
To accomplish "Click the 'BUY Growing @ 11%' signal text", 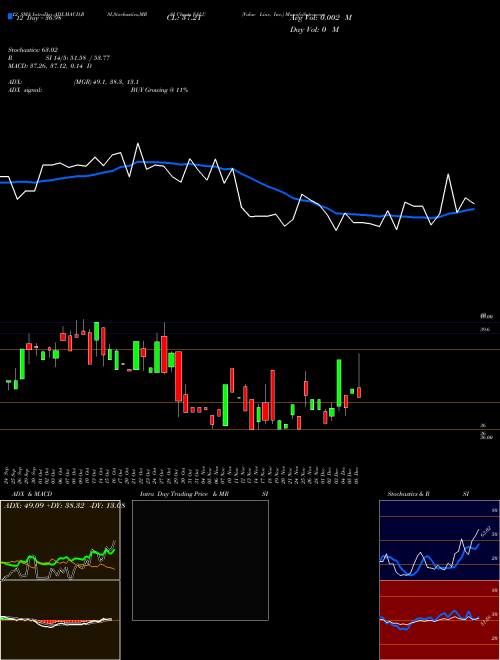I will coord(159,90).
